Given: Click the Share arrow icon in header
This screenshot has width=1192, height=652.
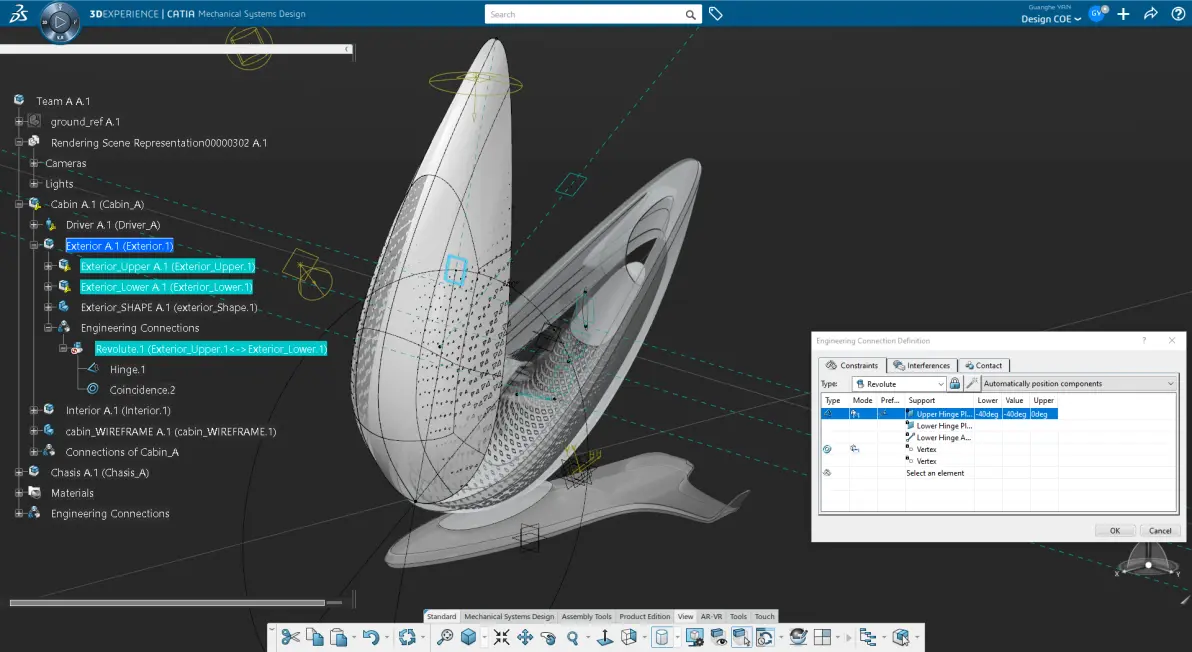Looking at the screenshot, I should (1151, 14).
